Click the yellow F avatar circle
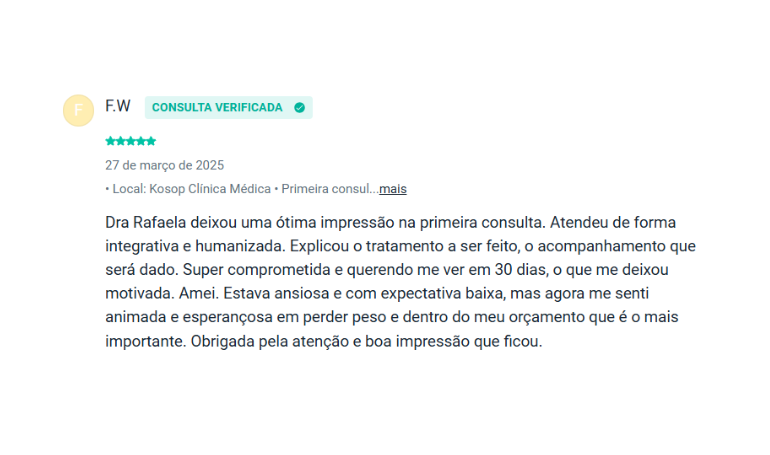The height and width of the screenshot is (455, 770). coord(79,110)
